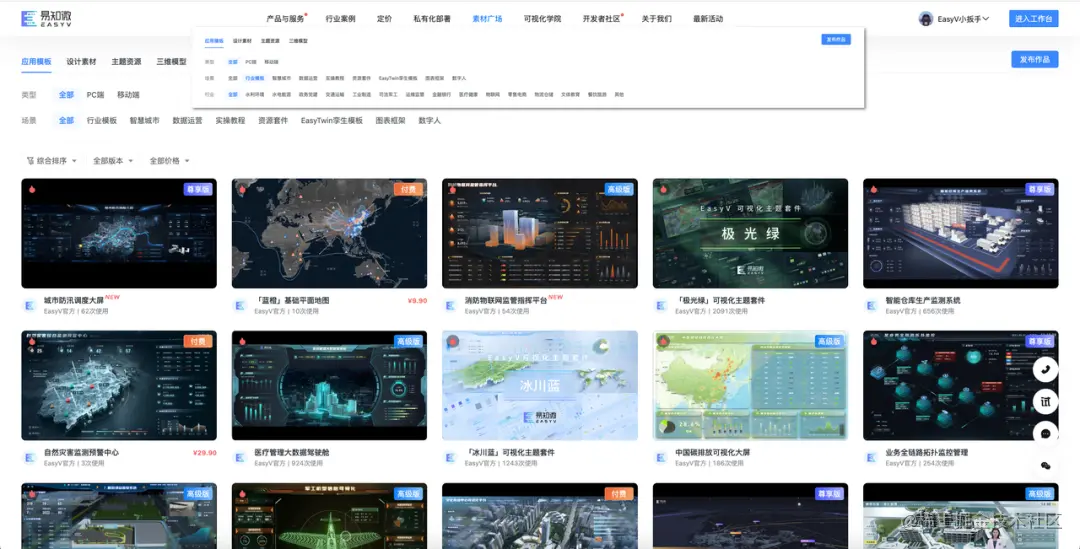Click the author icon beside「蓝橙」基础平面地图

(x=240, y=305)
